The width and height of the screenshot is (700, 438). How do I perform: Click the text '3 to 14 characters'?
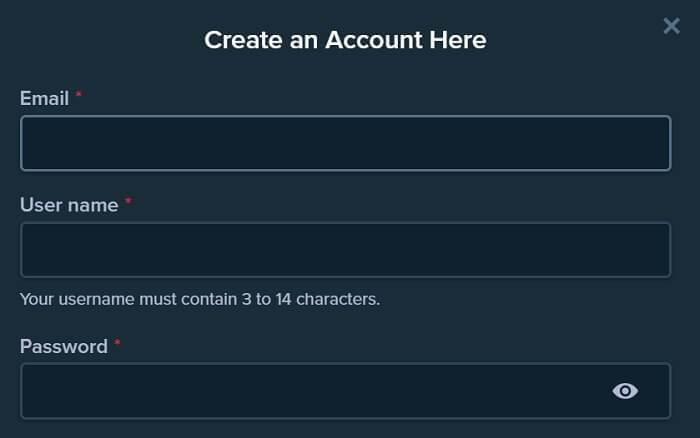click(311, 299)
